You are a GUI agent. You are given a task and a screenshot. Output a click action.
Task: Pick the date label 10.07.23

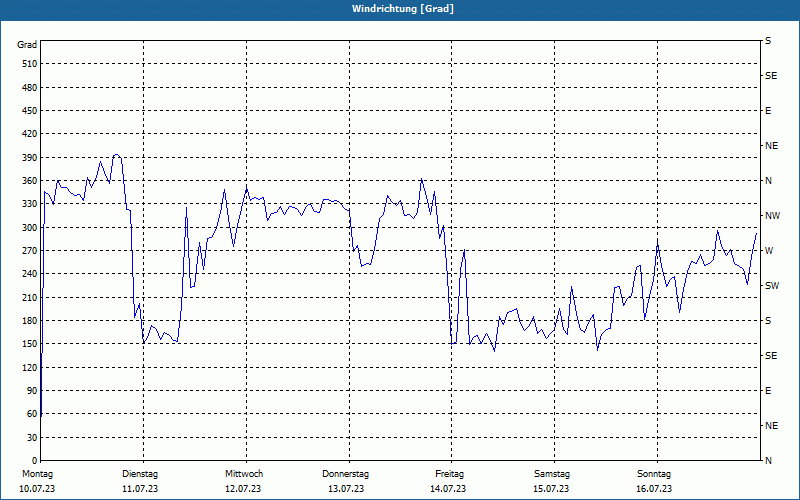point(37,489)
